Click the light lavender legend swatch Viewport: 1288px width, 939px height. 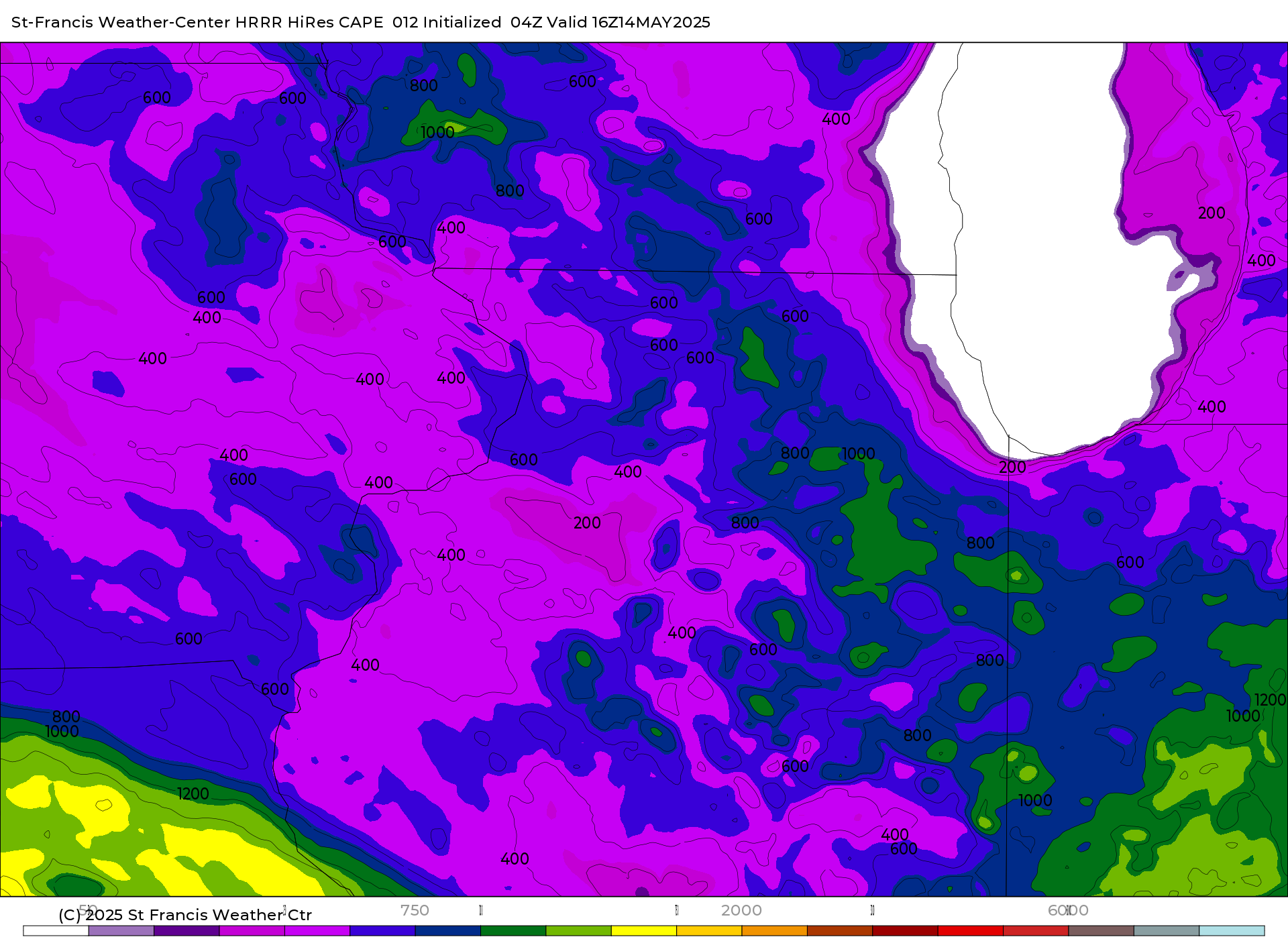pyautogui.click(x=121, y=931)
